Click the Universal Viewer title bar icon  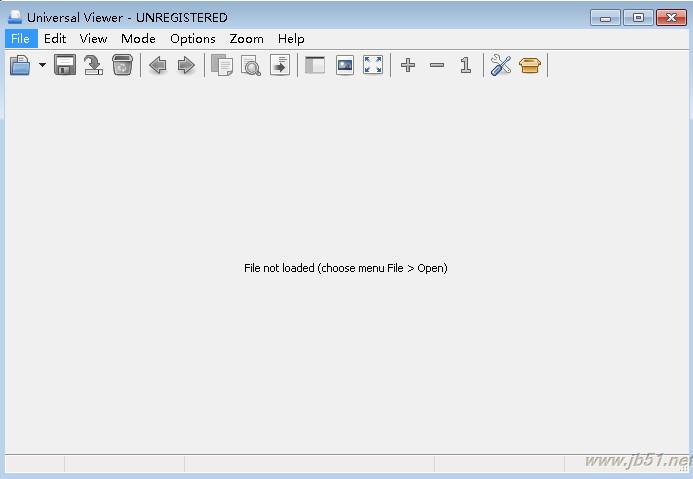(15, 17)
